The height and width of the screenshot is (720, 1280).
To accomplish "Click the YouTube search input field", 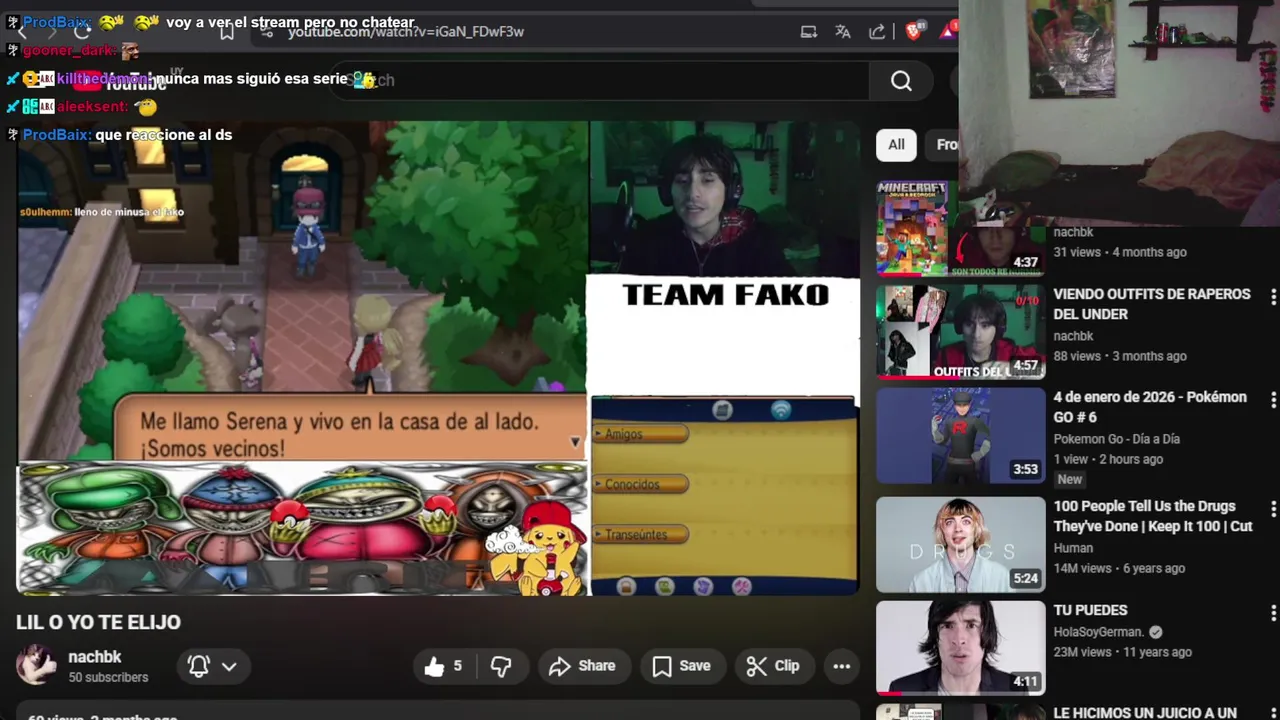I will 600,80.
